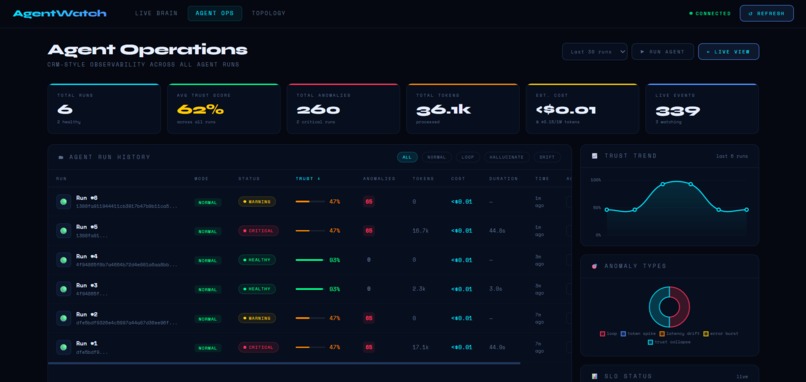Select the Agent Ops tab
The height and width of the screenshot is (382, 806).
coord(215,13)
